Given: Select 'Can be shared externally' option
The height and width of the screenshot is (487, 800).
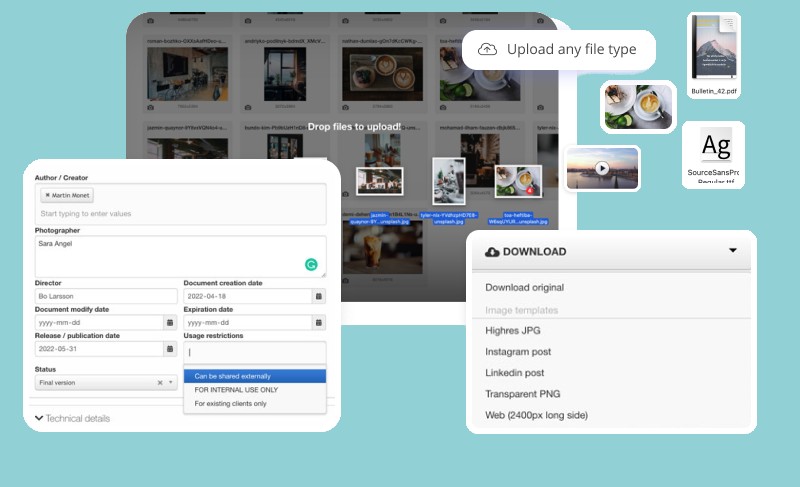Looking at the screenshot, I should click(x=254, y=376).
